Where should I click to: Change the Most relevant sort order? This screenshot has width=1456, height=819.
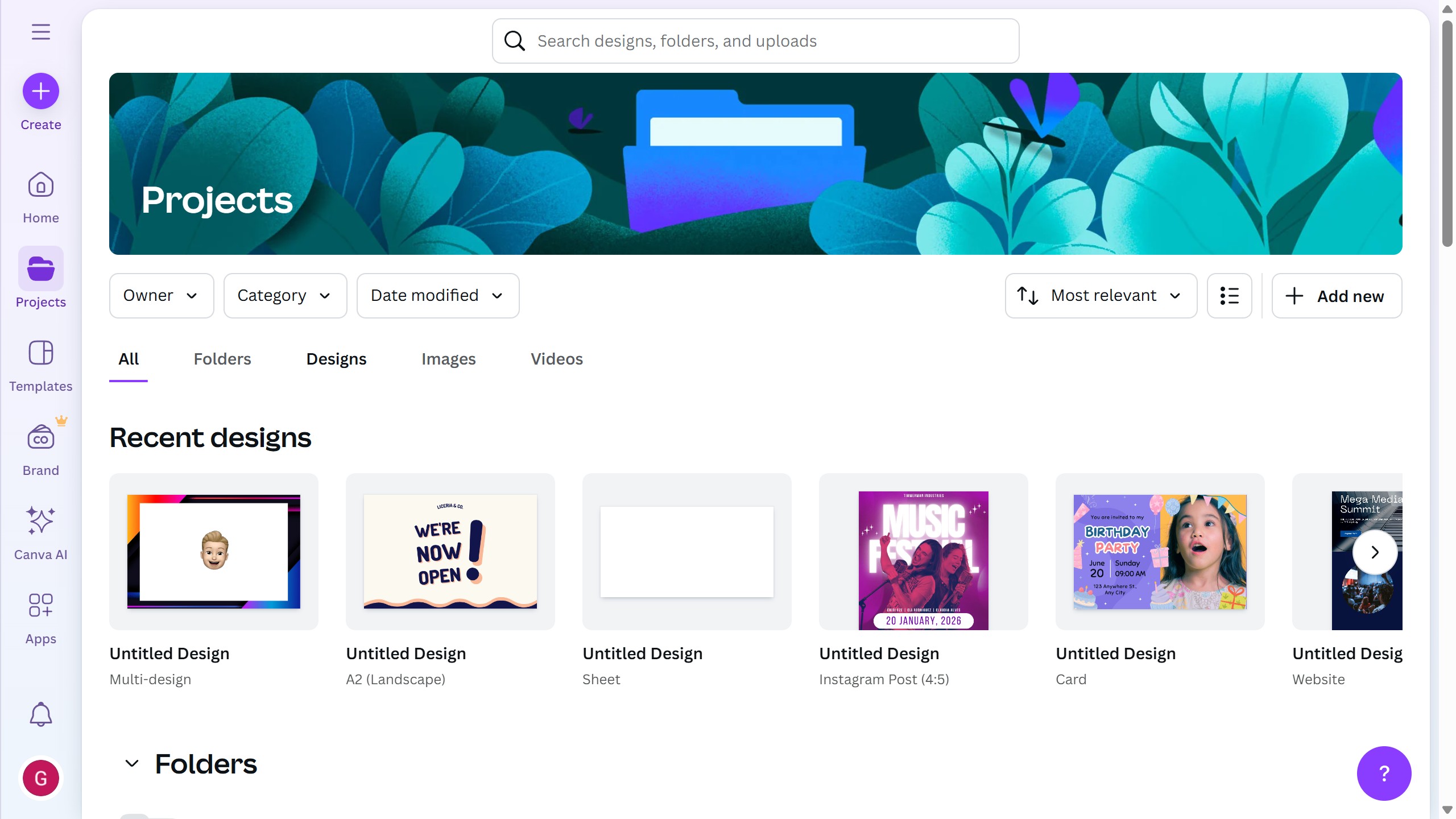coord(1101,296)
